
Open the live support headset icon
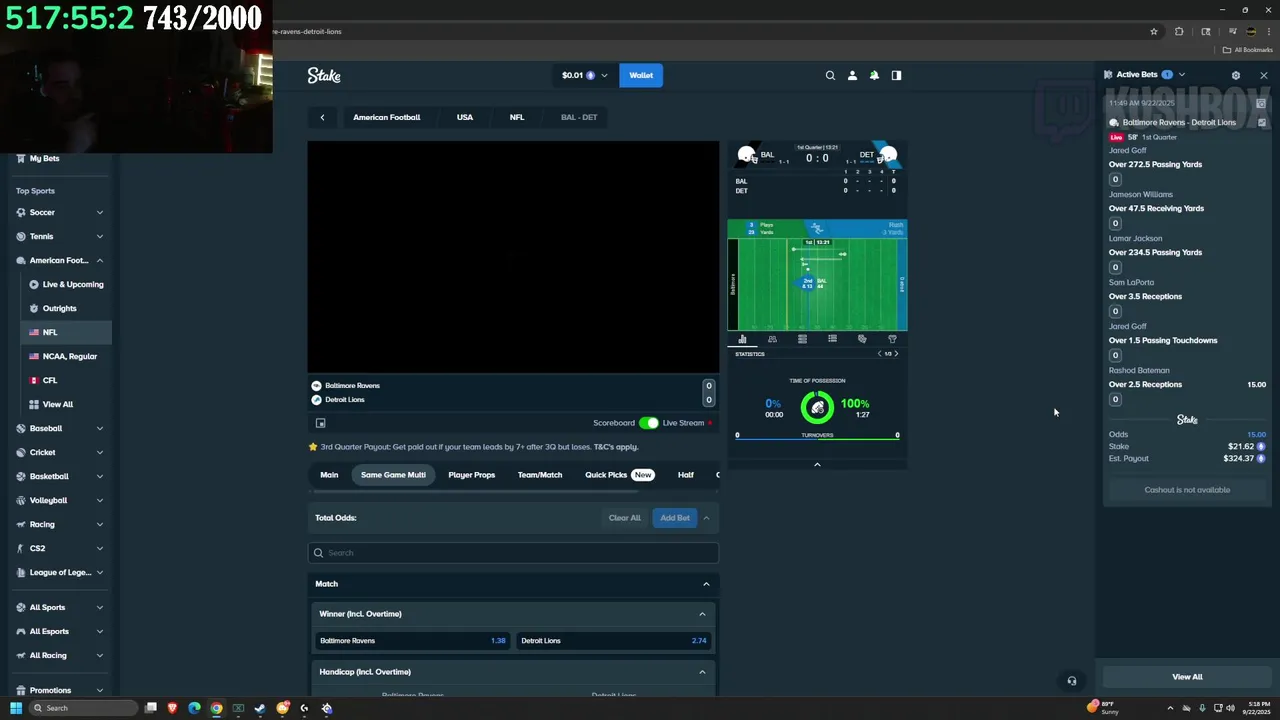(1071, 681)
